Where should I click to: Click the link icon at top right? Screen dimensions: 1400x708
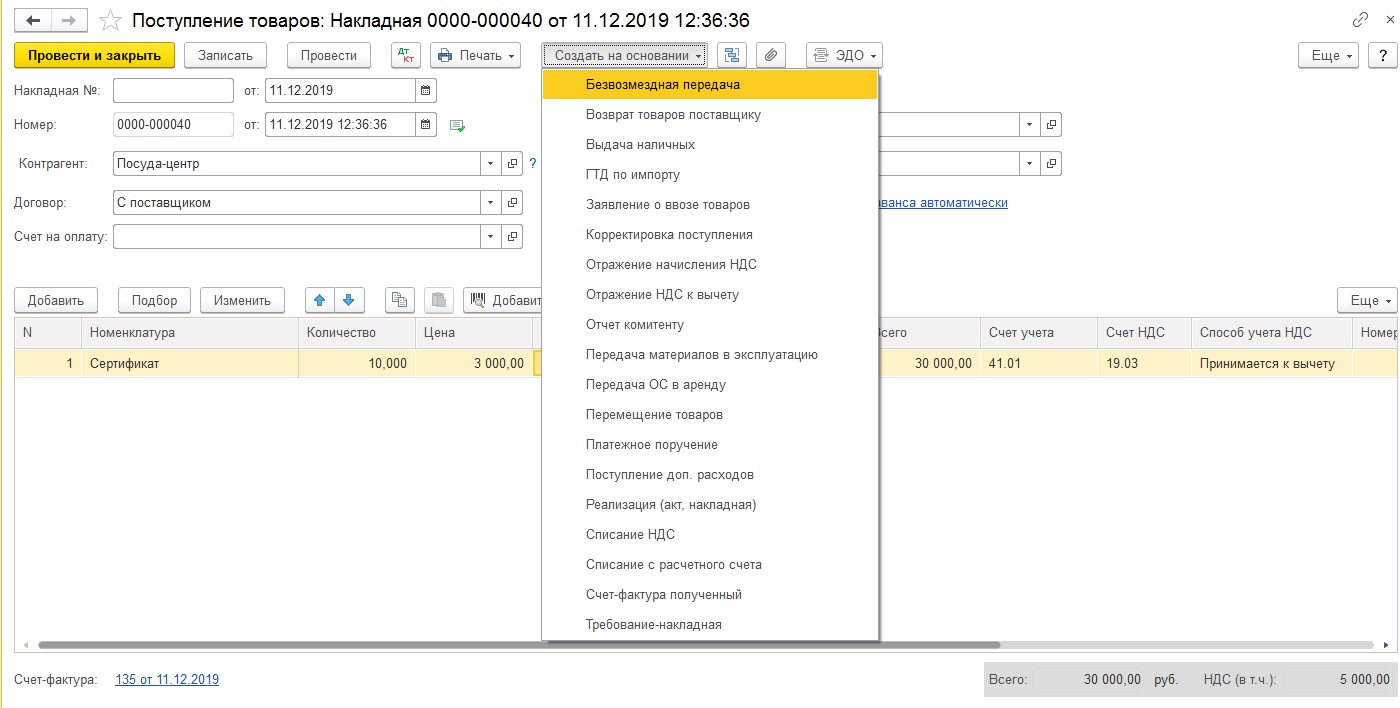click(1360, 20)
